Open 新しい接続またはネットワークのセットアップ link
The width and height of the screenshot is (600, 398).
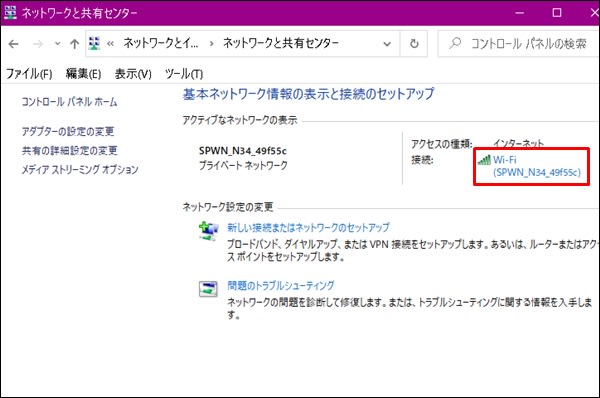click(308, 227)
